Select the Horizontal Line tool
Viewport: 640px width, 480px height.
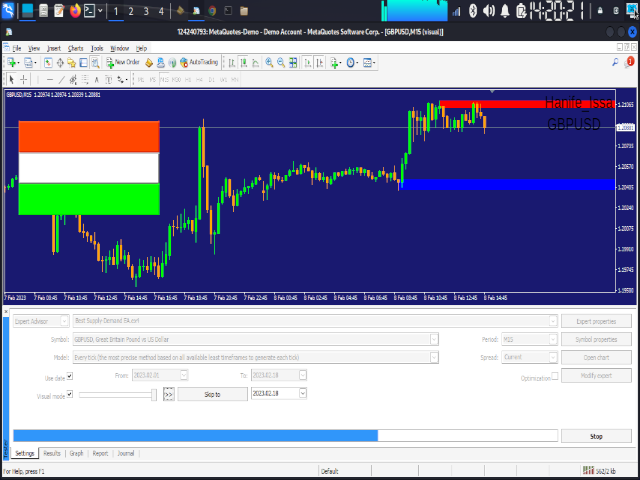click(50, 79)
